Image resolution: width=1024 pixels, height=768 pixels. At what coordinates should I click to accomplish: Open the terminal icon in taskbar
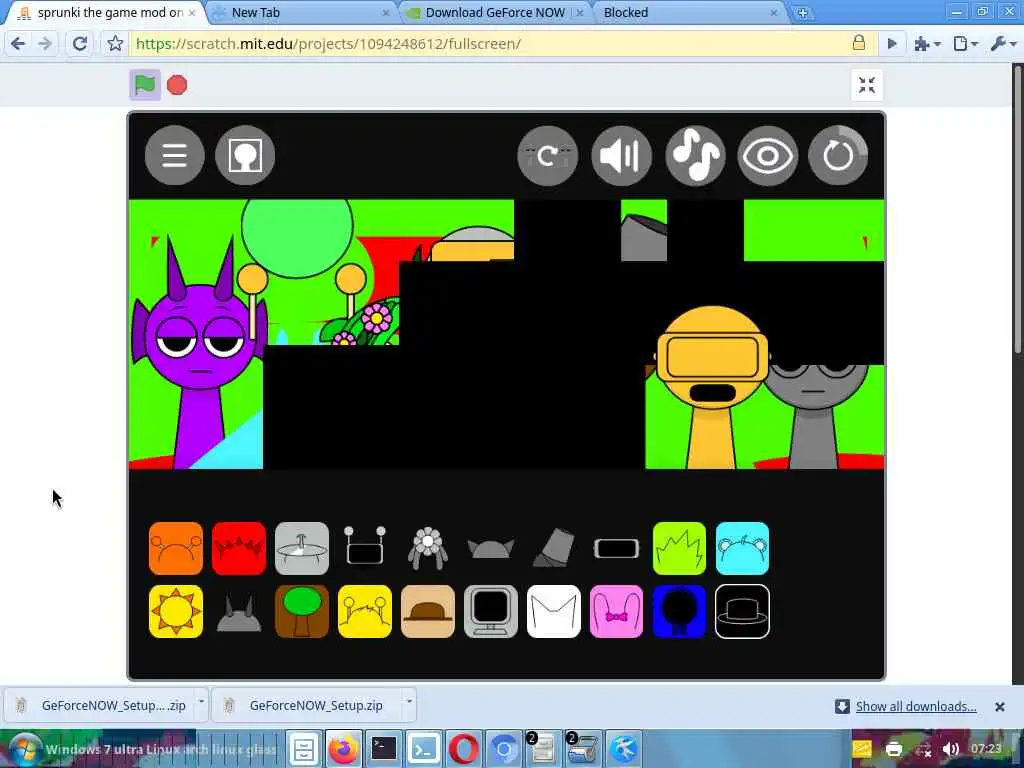click(383, 749)
